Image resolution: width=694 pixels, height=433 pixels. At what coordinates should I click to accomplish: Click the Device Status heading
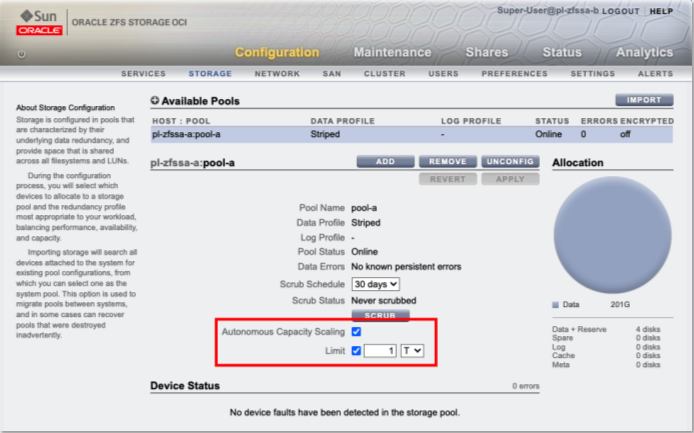pyautogui.click(x=185, y=386)
